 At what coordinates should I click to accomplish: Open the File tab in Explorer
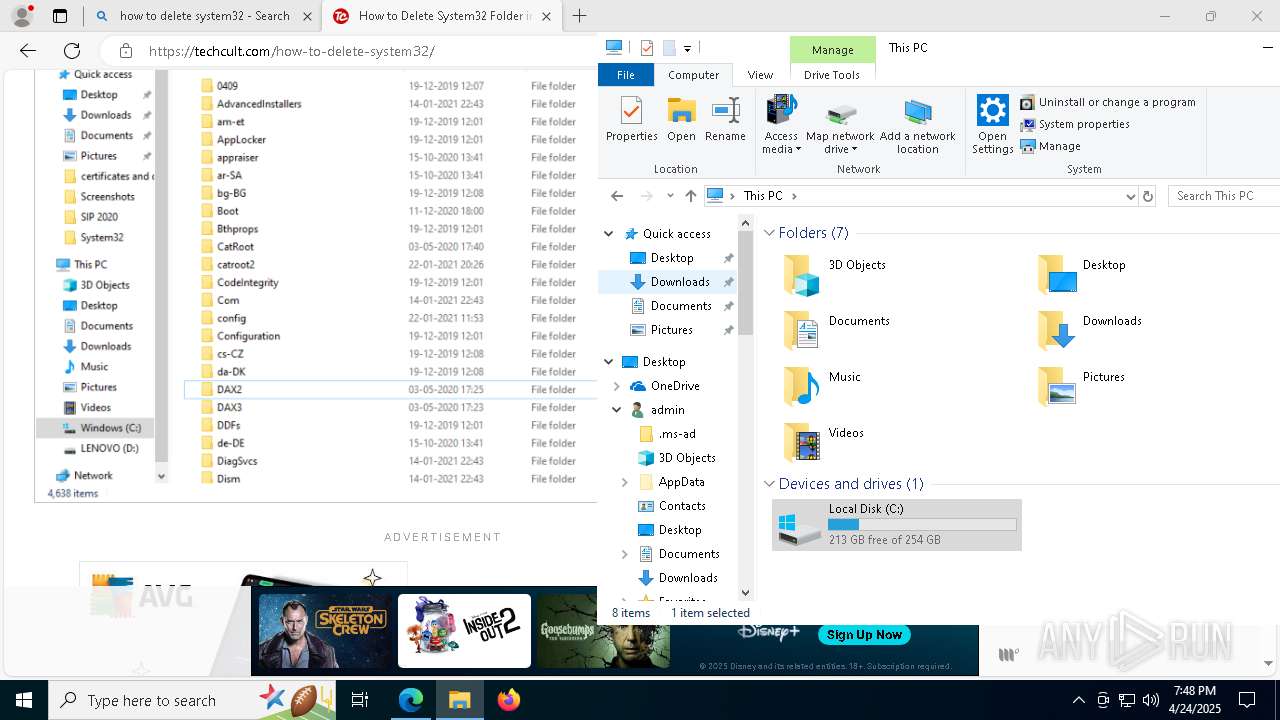pyautogui.click(x=626, y=75)
